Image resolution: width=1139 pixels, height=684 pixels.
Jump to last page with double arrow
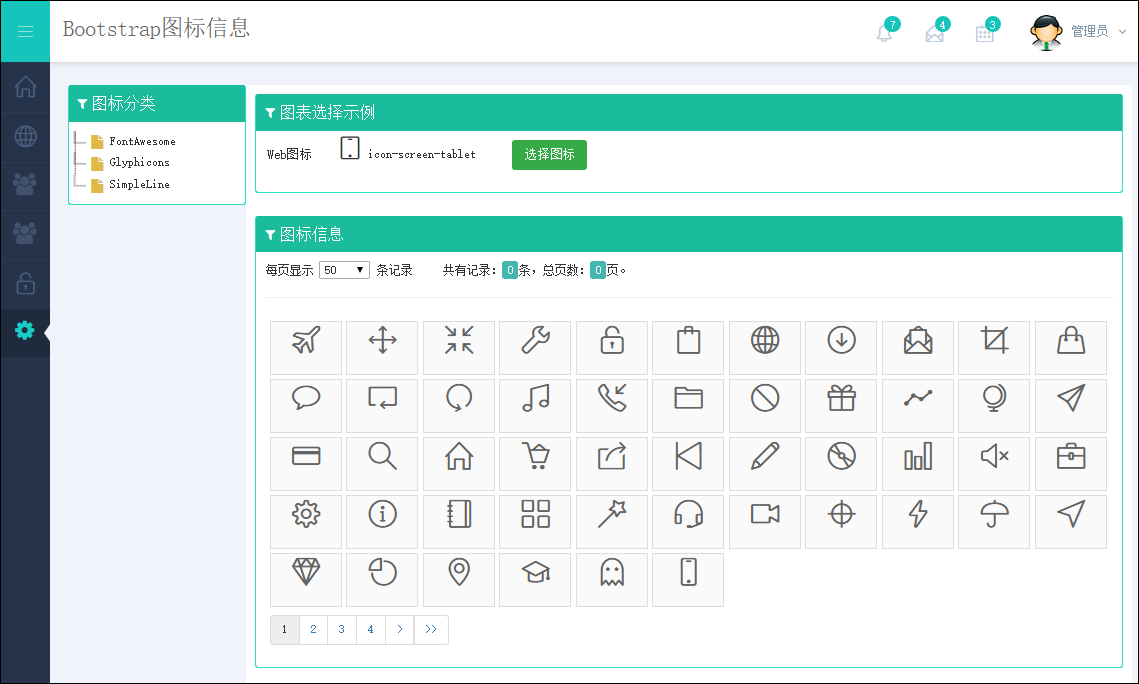pos(431,630)
